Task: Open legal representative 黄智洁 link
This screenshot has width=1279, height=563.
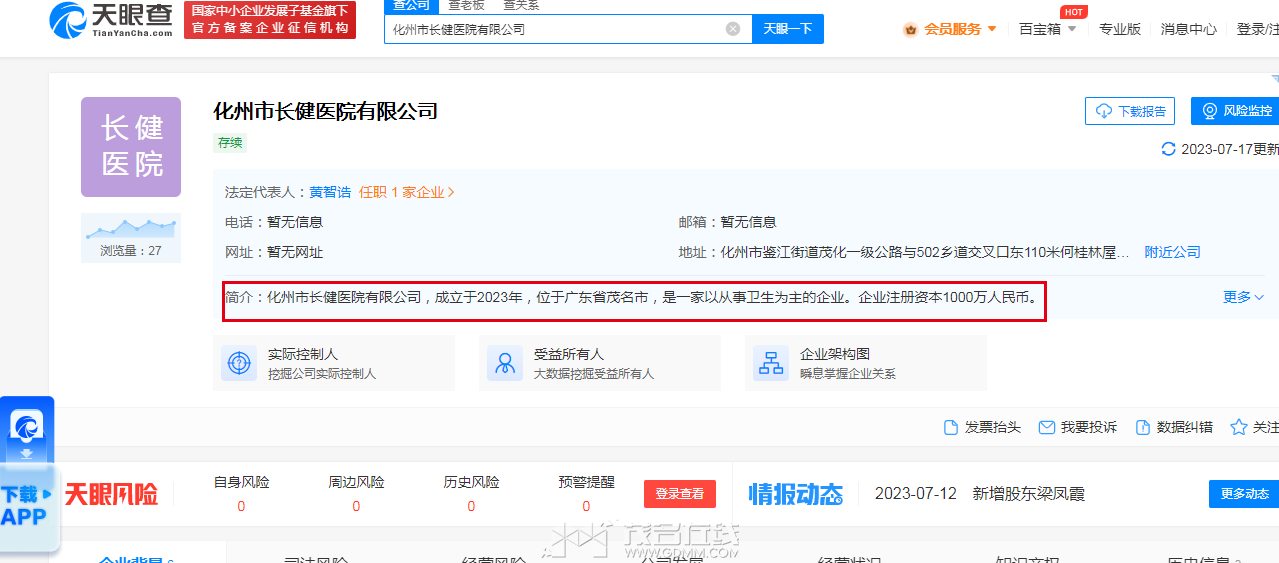Action: (x=330, y=192)
